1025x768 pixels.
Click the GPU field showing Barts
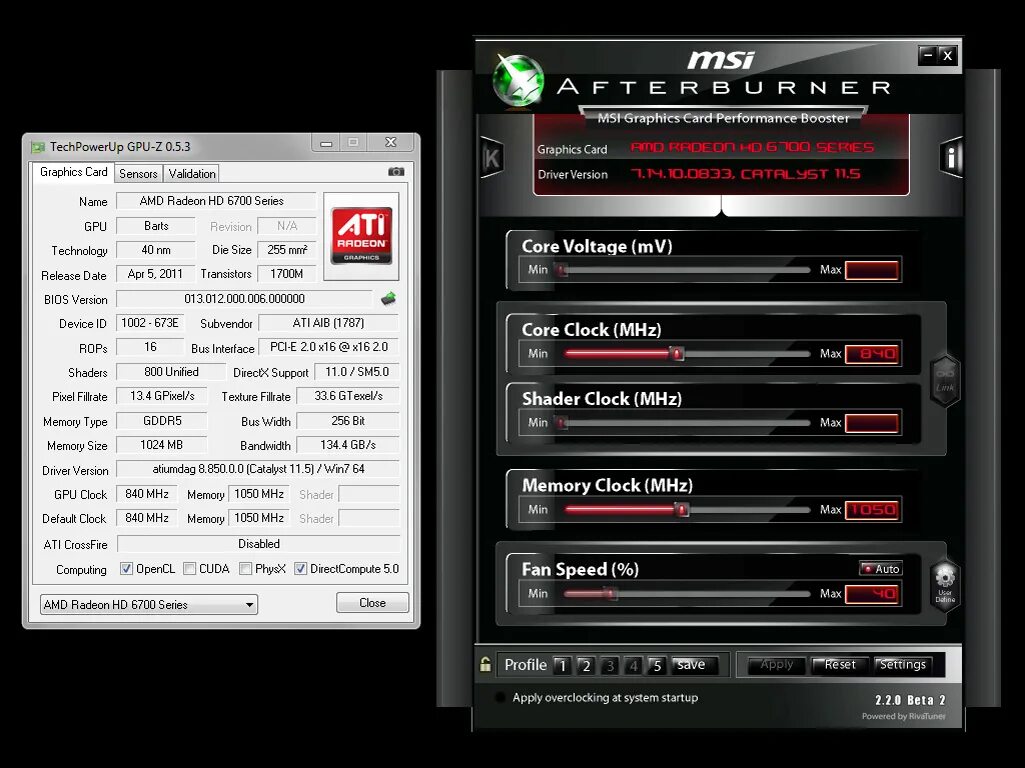click(x=156, y=225)
